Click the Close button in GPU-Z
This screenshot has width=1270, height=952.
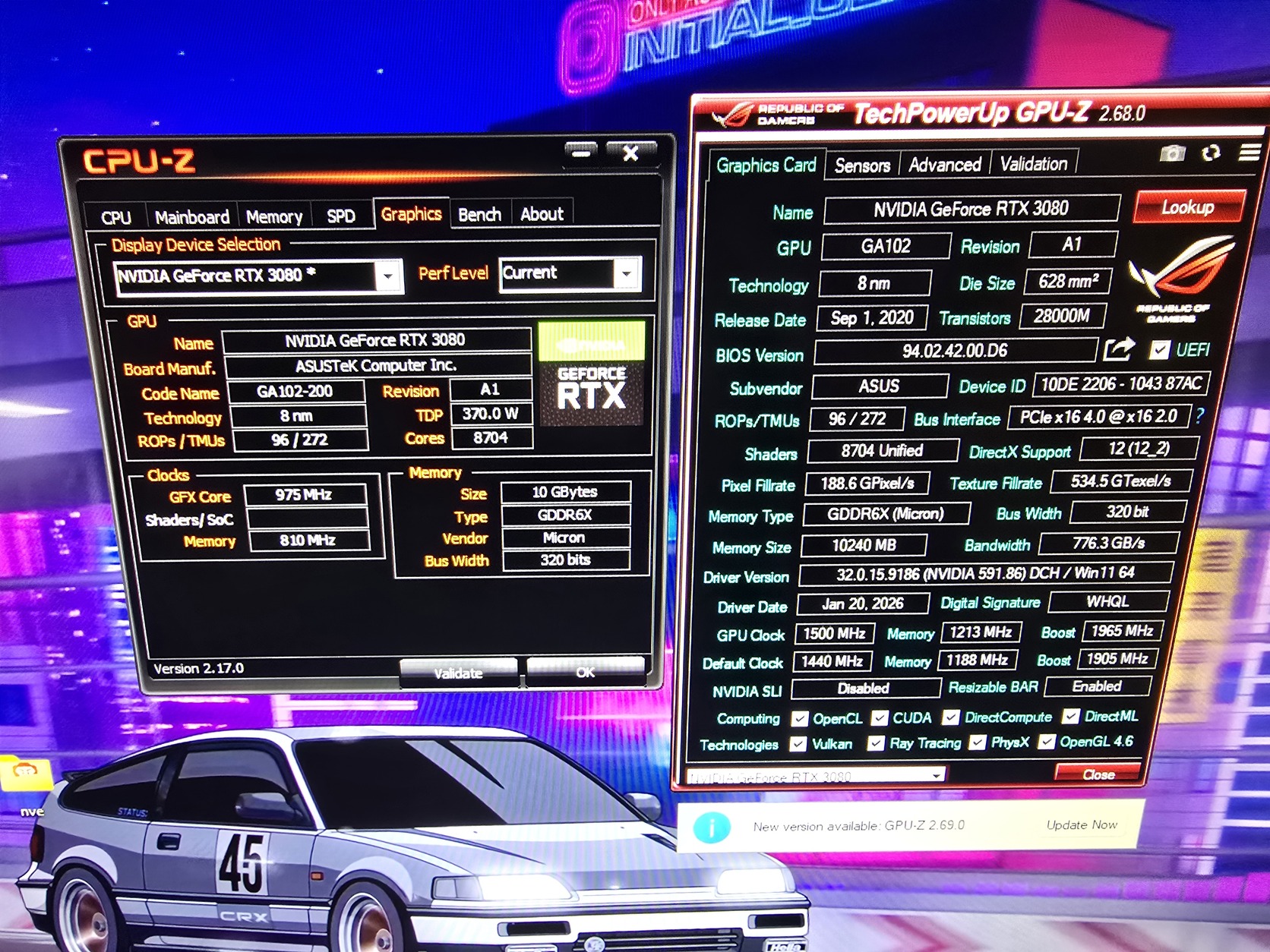point(1098,774)
